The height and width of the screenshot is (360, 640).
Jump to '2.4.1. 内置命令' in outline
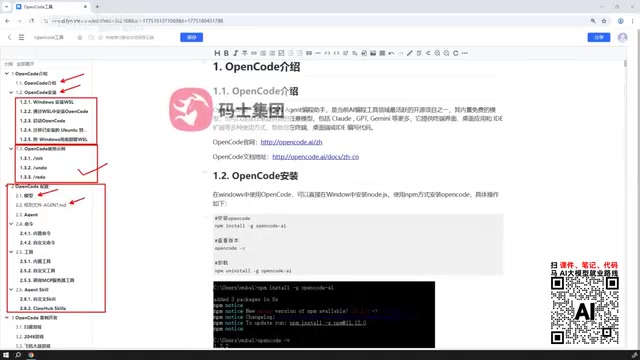point(36,233)
